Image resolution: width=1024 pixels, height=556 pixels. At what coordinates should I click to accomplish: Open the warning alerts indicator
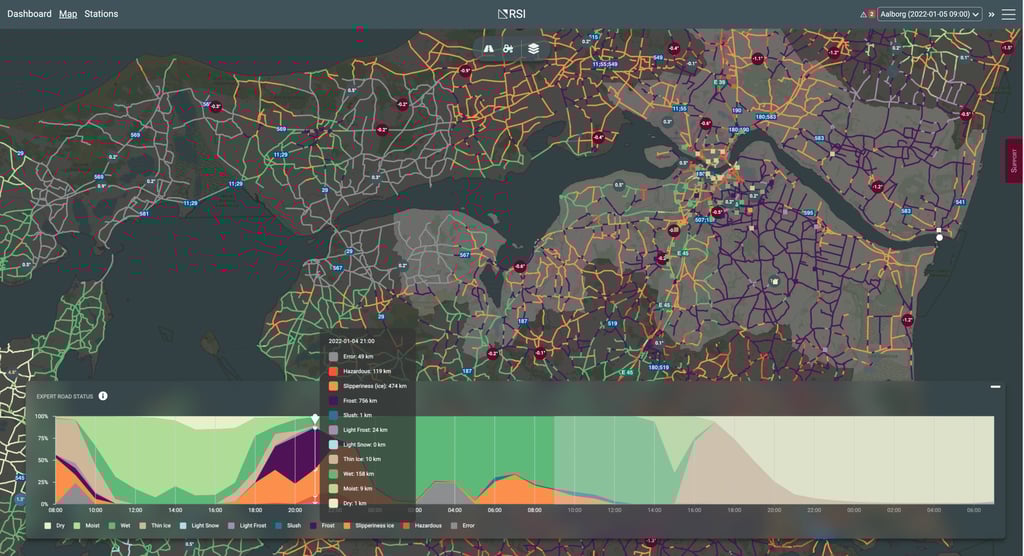(867, 14)
